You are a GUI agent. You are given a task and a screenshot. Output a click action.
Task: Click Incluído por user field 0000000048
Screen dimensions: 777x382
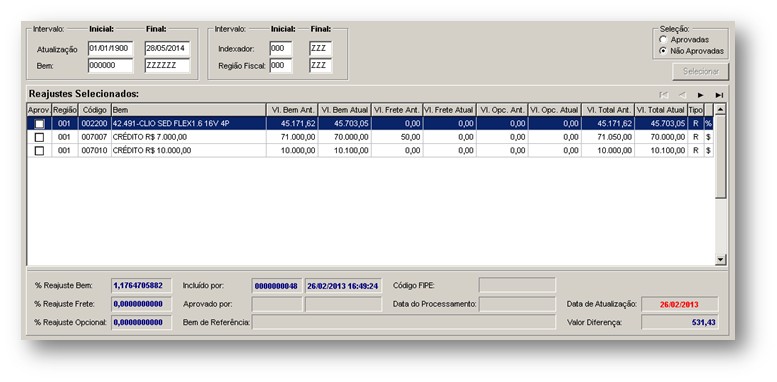coord(277,286)
